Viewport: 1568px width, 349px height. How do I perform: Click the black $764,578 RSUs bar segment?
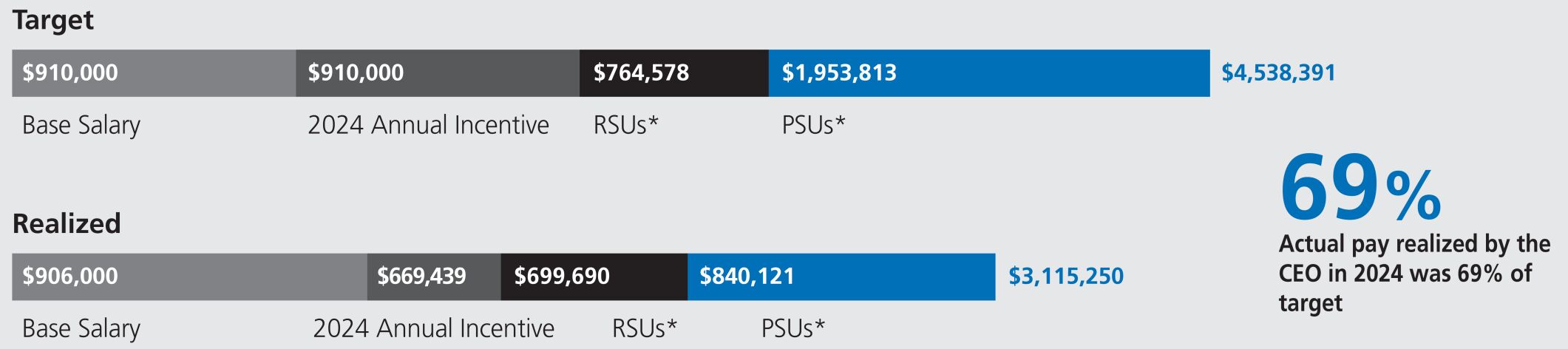tap(673, 73)
